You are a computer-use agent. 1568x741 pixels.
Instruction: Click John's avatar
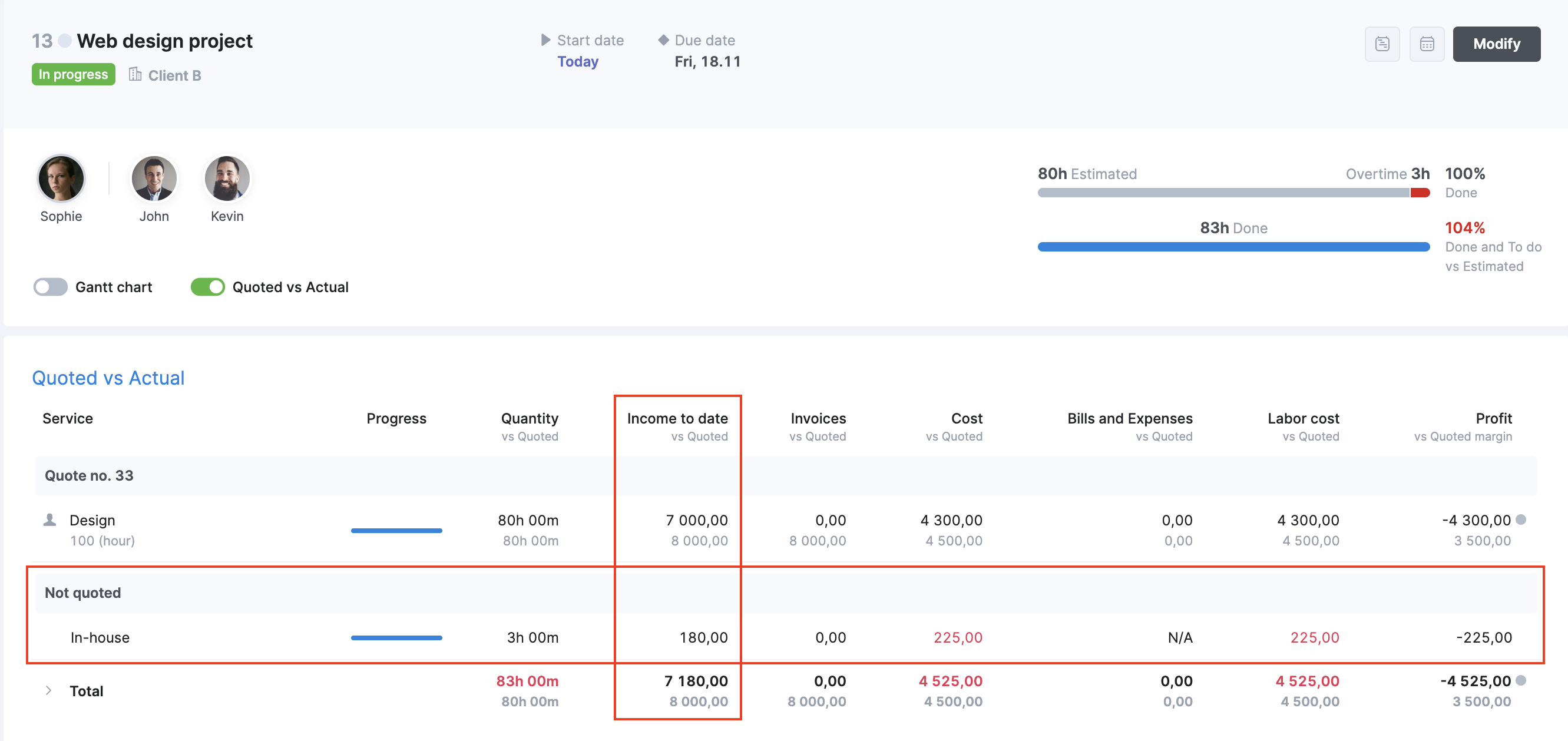coord(154,178)
